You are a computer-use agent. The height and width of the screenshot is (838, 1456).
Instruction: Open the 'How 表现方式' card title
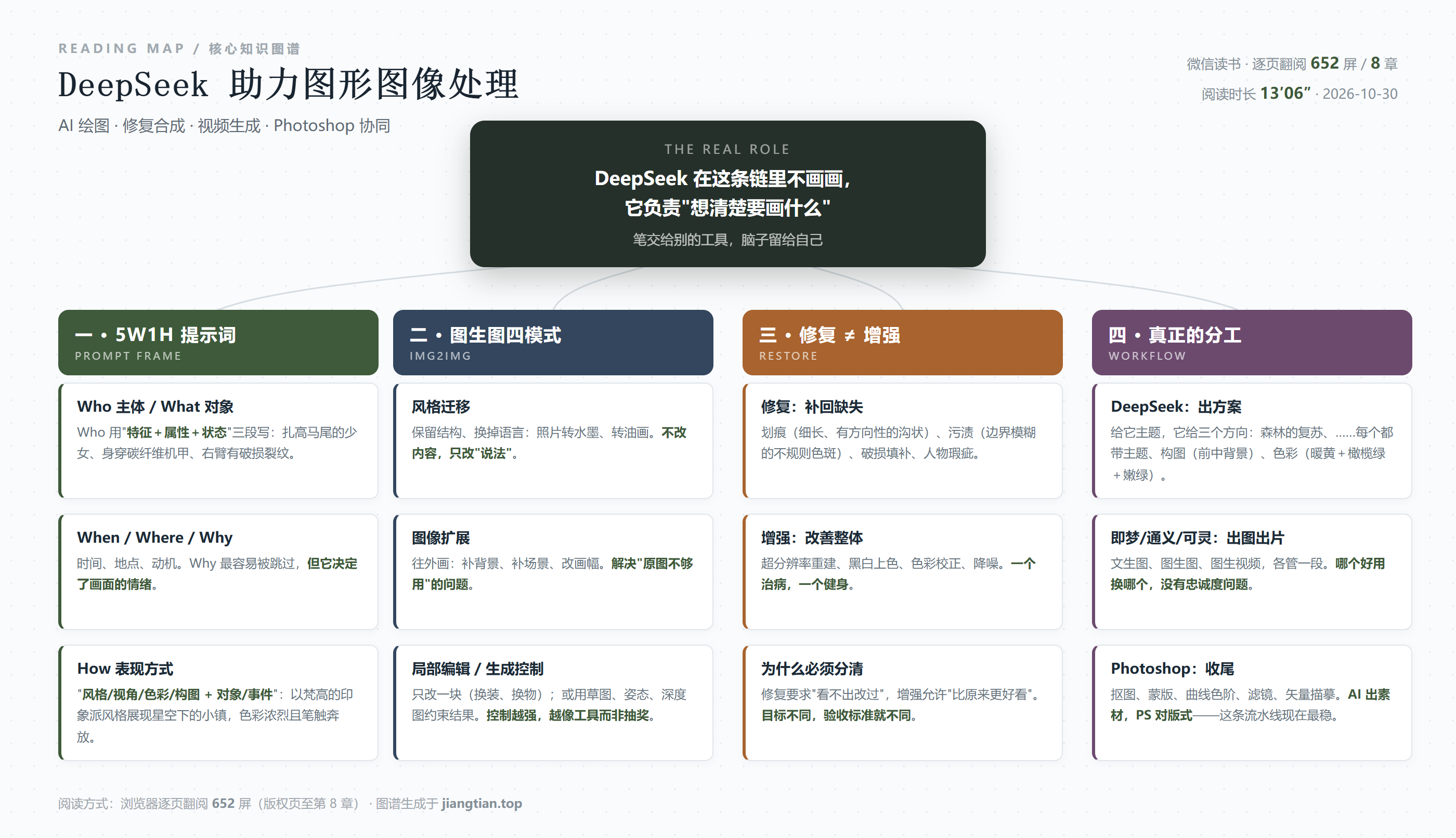coord(125,669)
